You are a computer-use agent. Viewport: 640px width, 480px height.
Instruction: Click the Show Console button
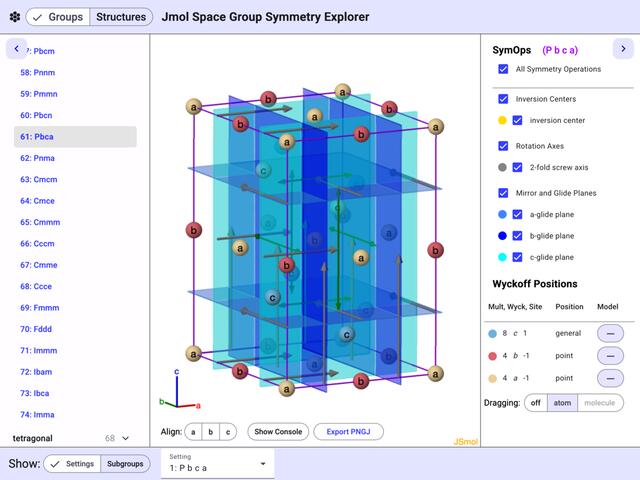(278, 431)
